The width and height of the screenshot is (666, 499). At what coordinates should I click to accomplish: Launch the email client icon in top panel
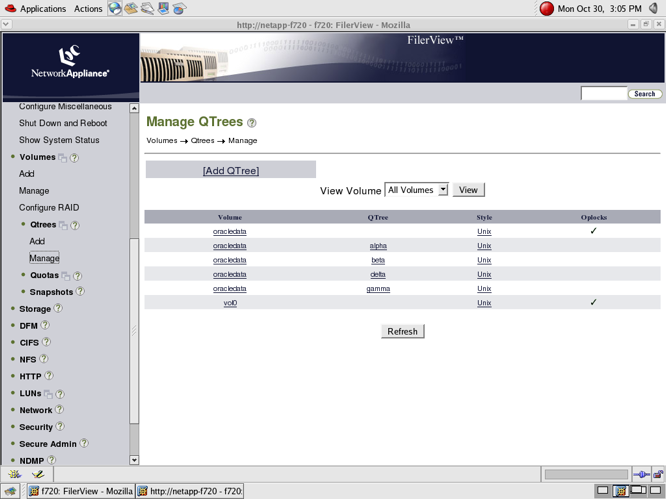131,8
